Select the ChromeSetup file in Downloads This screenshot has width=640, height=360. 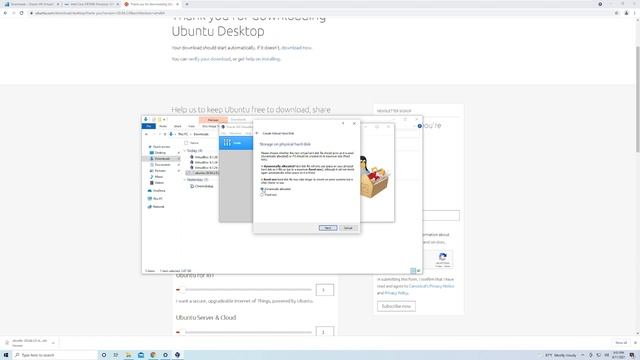pyautogui.click(x=202, y=186)
